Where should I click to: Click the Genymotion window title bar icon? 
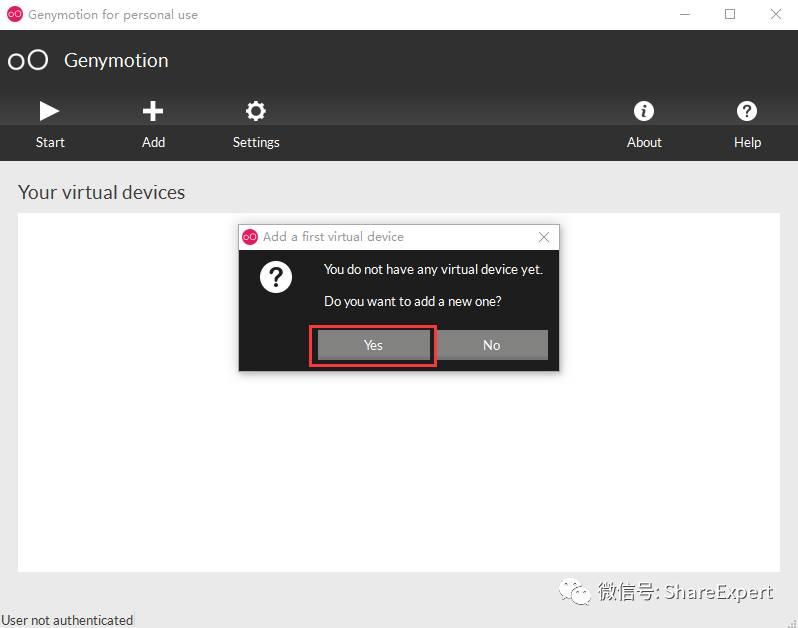pos(15,14)
